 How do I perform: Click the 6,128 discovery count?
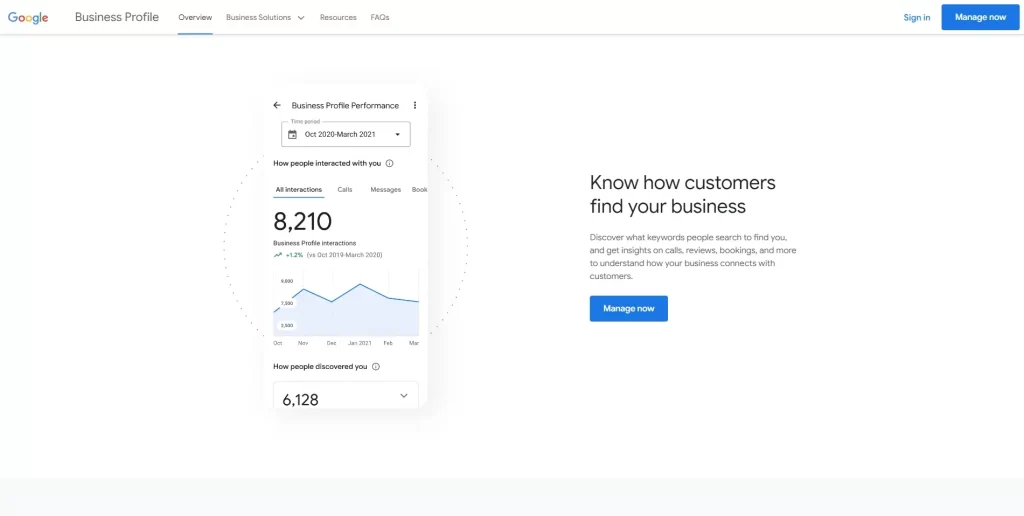click(300, 400)
